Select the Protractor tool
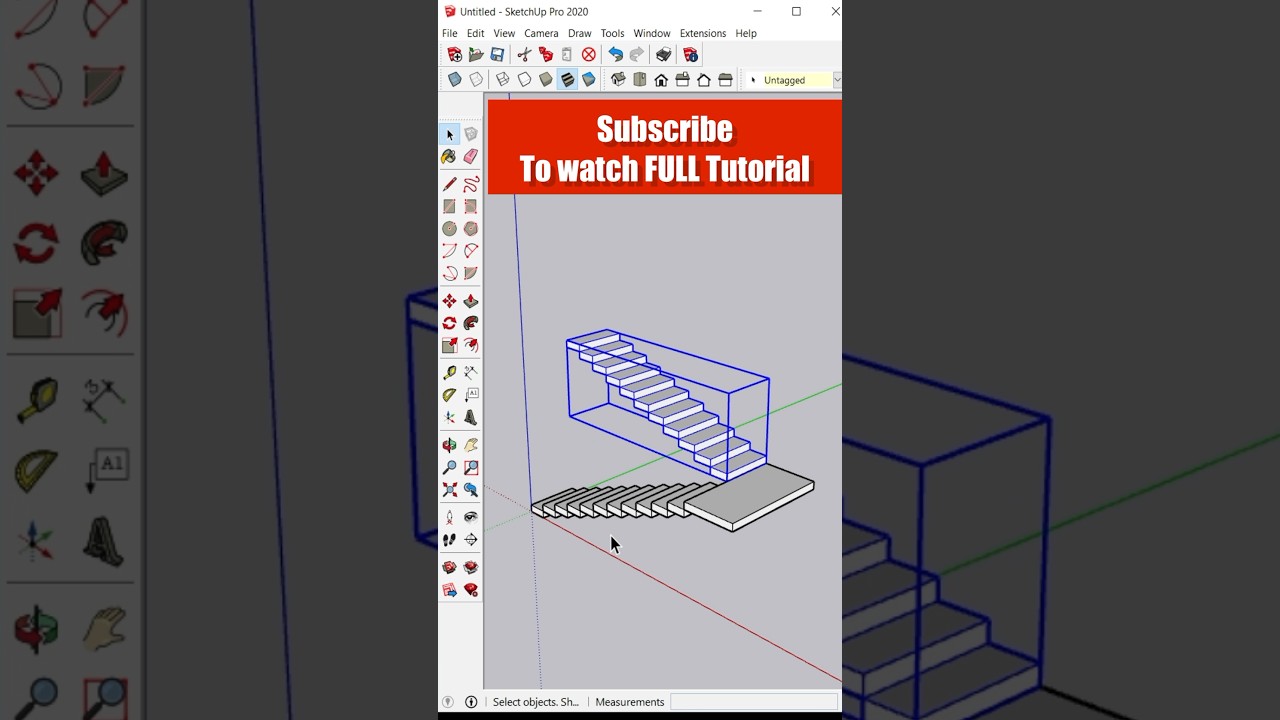 click(449, 395)
